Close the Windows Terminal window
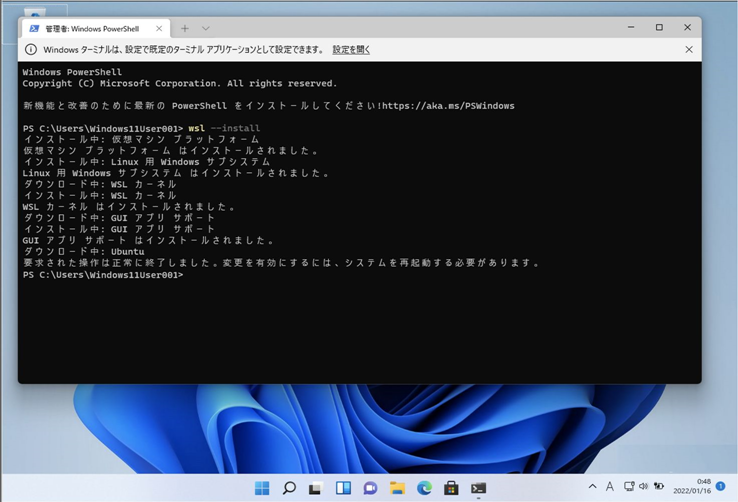The height and width of the screenshot is (502, 738). coord(687,27)
